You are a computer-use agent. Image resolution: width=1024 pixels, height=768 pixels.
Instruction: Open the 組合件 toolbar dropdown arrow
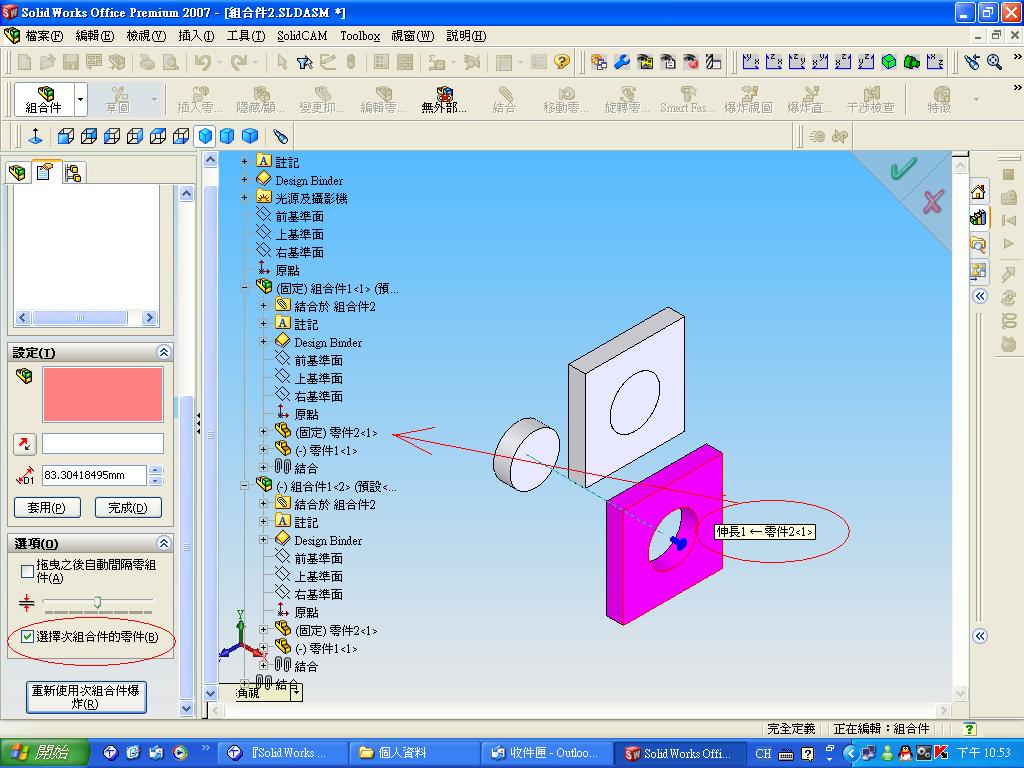80,99
